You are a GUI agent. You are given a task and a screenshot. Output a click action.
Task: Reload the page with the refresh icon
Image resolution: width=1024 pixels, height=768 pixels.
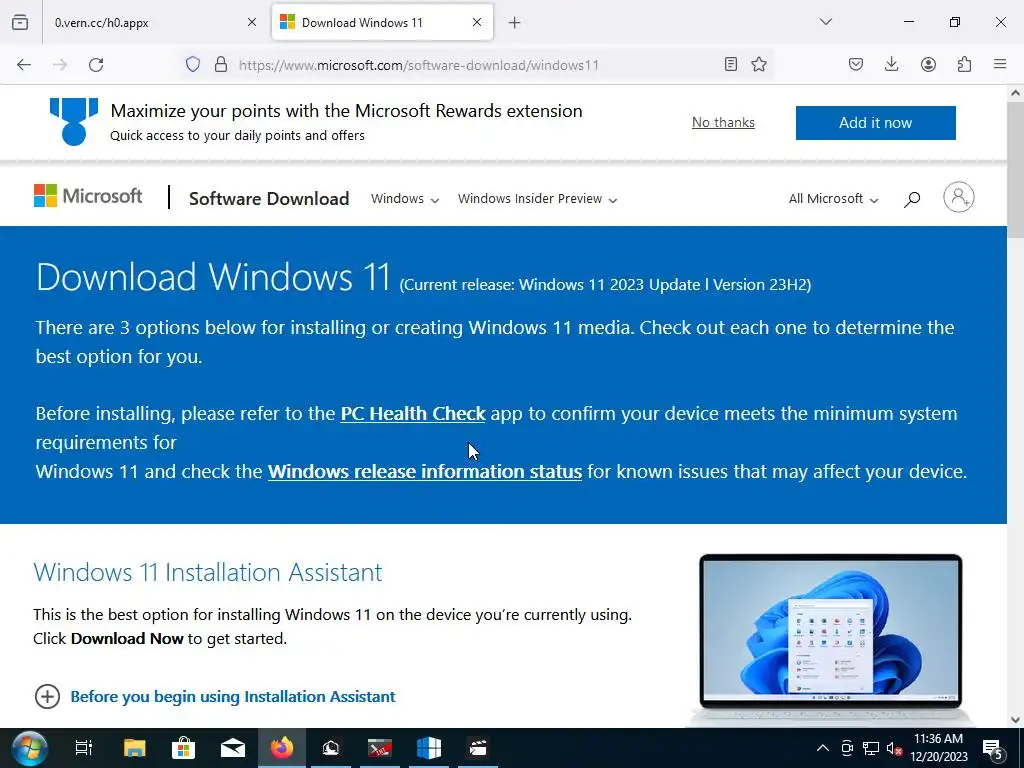click(x=96, y=65)
